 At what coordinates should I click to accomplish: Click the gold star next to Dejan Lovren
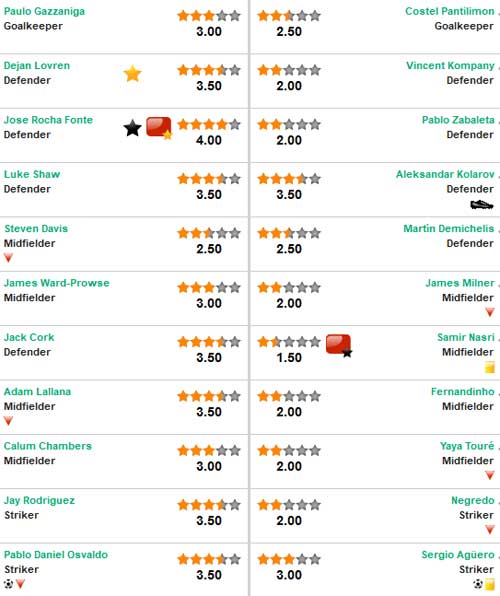[132, 74]
